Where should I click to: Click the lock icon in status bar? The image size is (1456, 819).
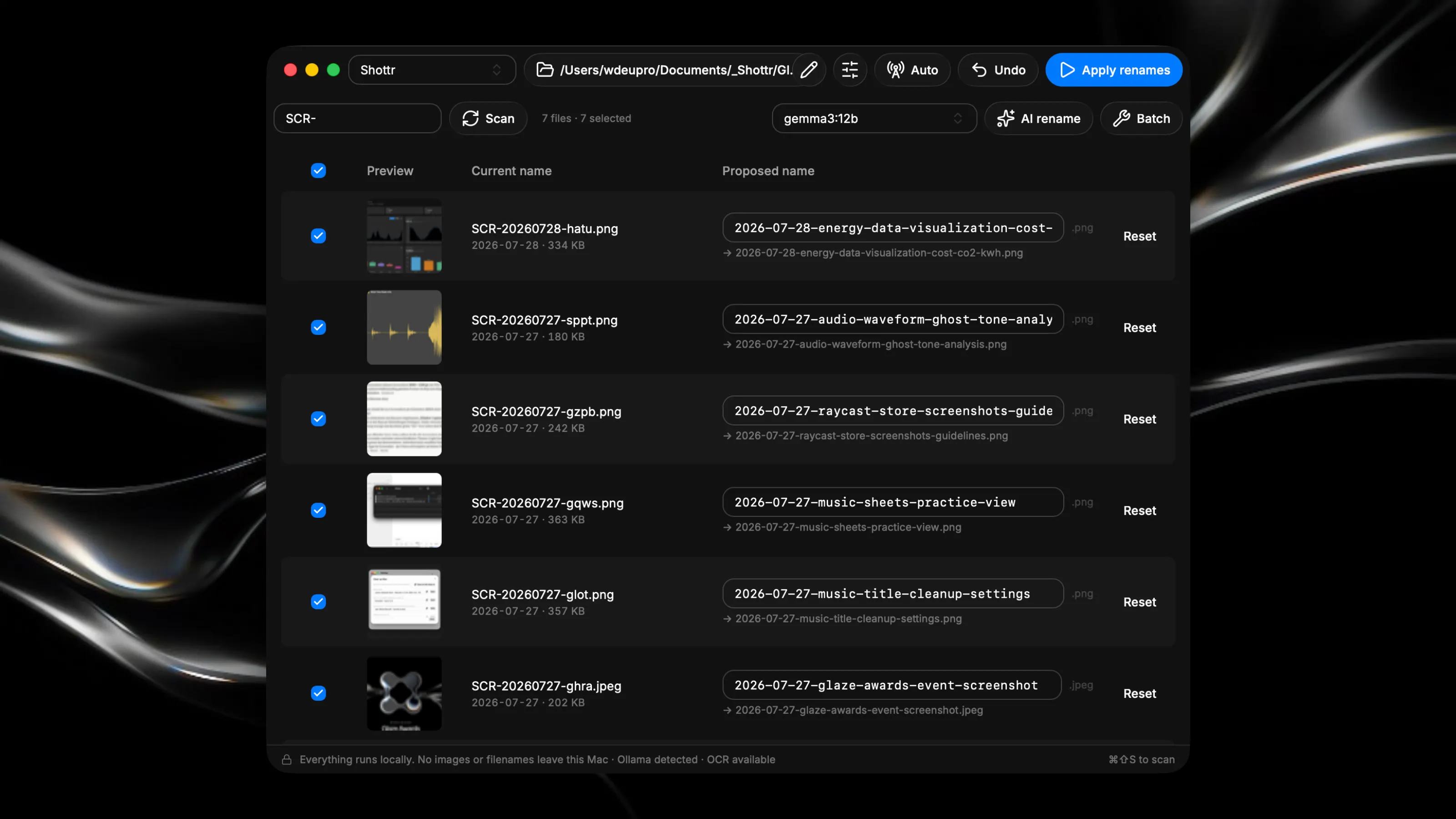point(287,760)
